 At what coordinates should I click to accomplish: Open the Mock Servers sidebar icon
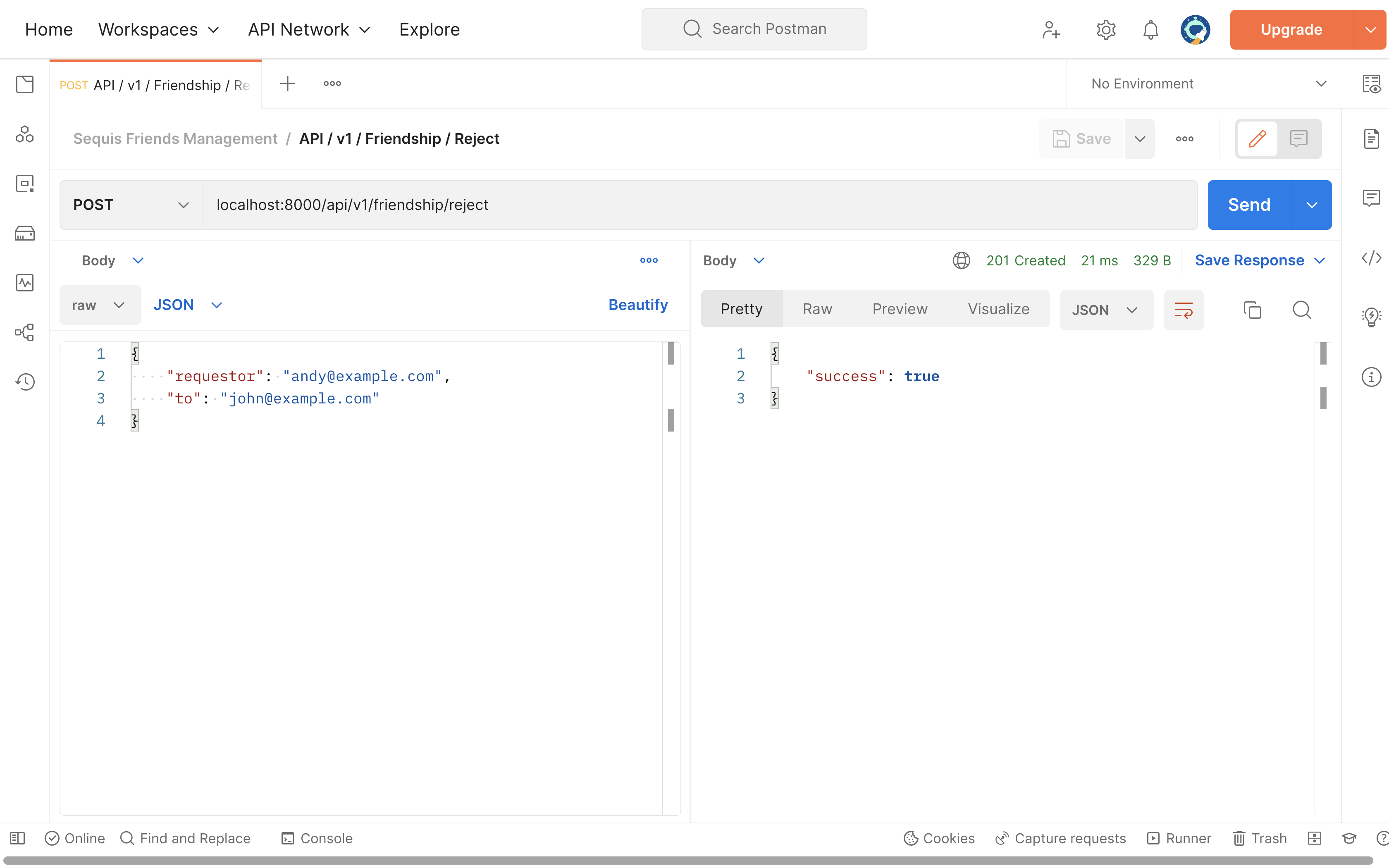click(x=25, y=233)
